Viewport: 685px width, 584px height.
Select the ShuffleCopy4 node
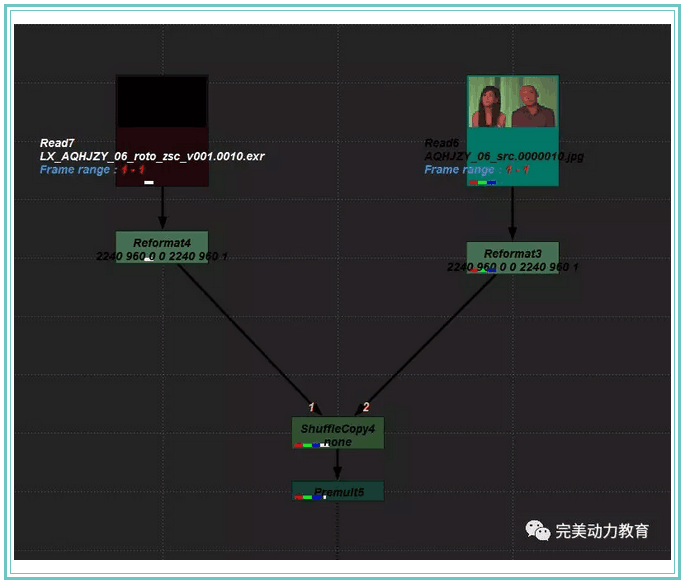point(338,433)
